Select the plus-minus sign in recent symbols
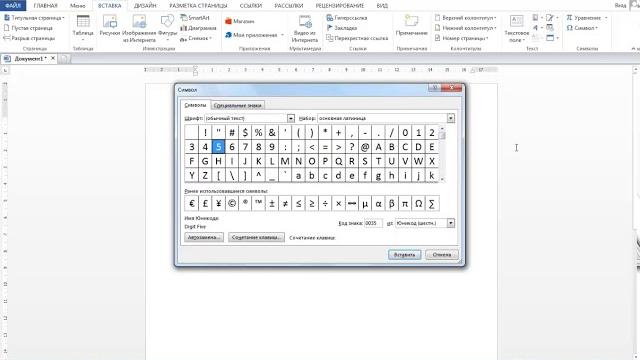 coord(271,203)
